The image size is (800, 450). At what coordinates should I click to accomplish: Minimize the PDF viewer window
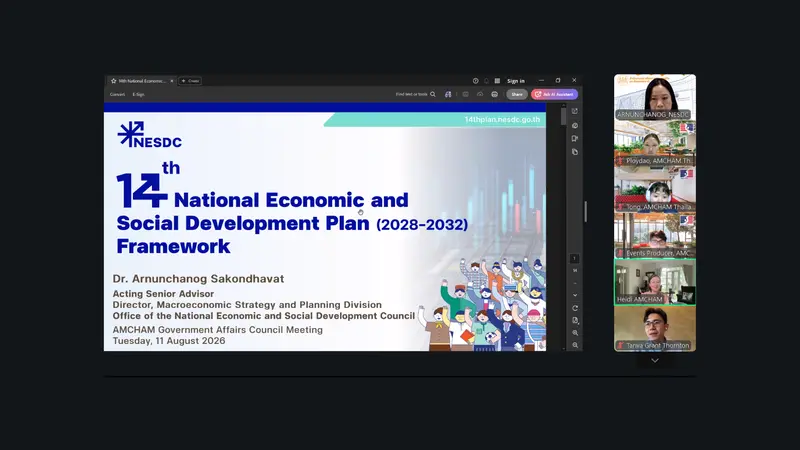(x=541, y=81)
